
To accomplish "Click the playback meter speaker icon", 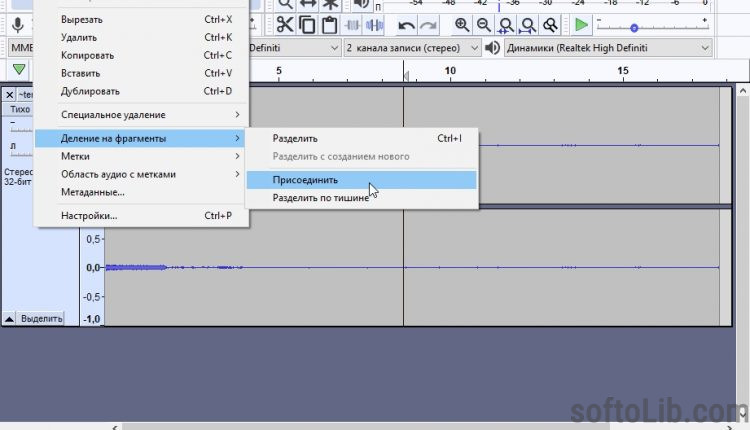I will pyautogui.click(x=361, y=4).
